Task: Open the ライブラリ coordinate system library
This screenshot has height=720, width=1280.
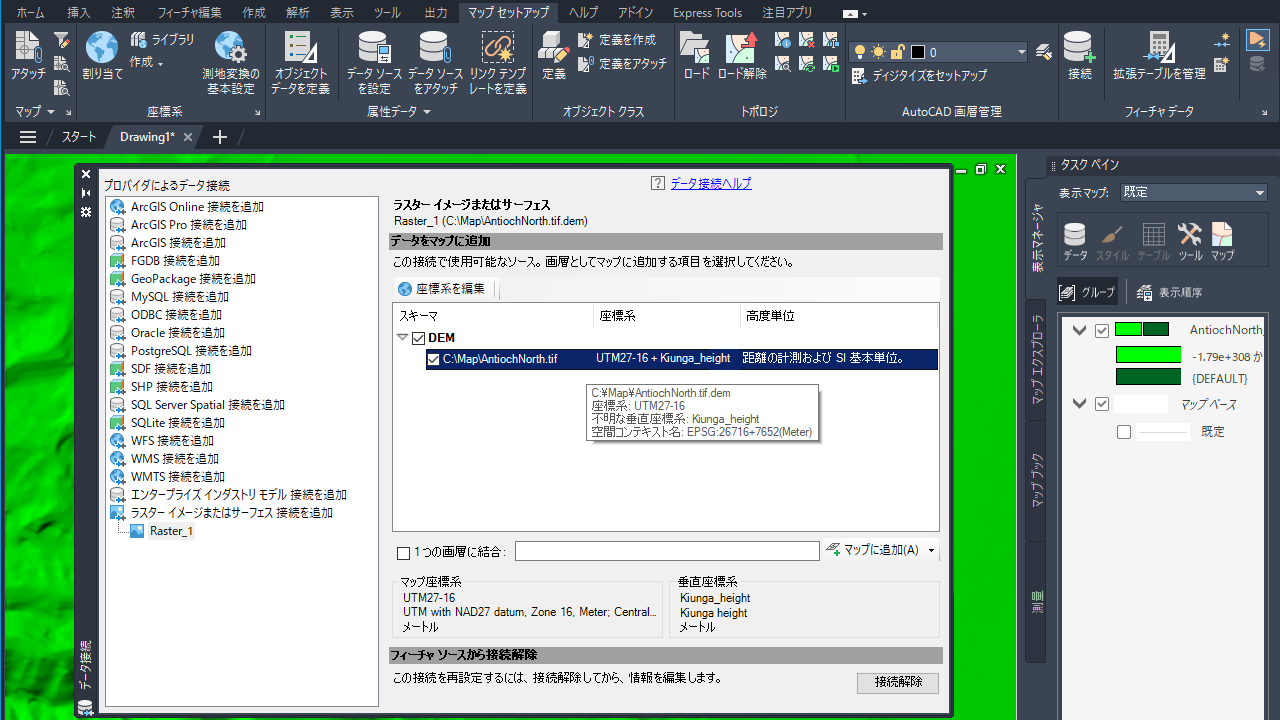Action: [x=162, y=40]
